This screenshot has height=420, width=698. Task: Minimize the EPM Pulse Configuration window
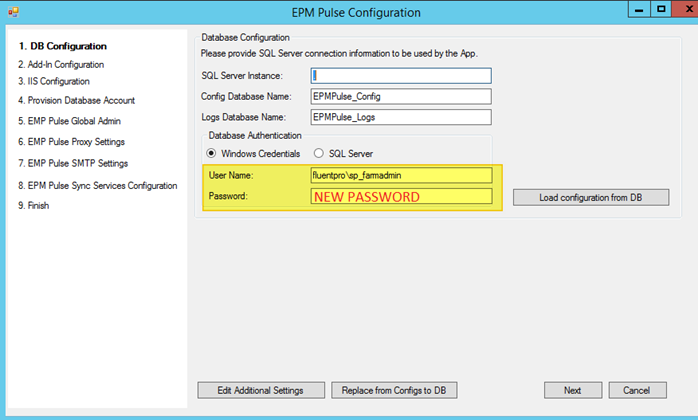click(639, 9)
